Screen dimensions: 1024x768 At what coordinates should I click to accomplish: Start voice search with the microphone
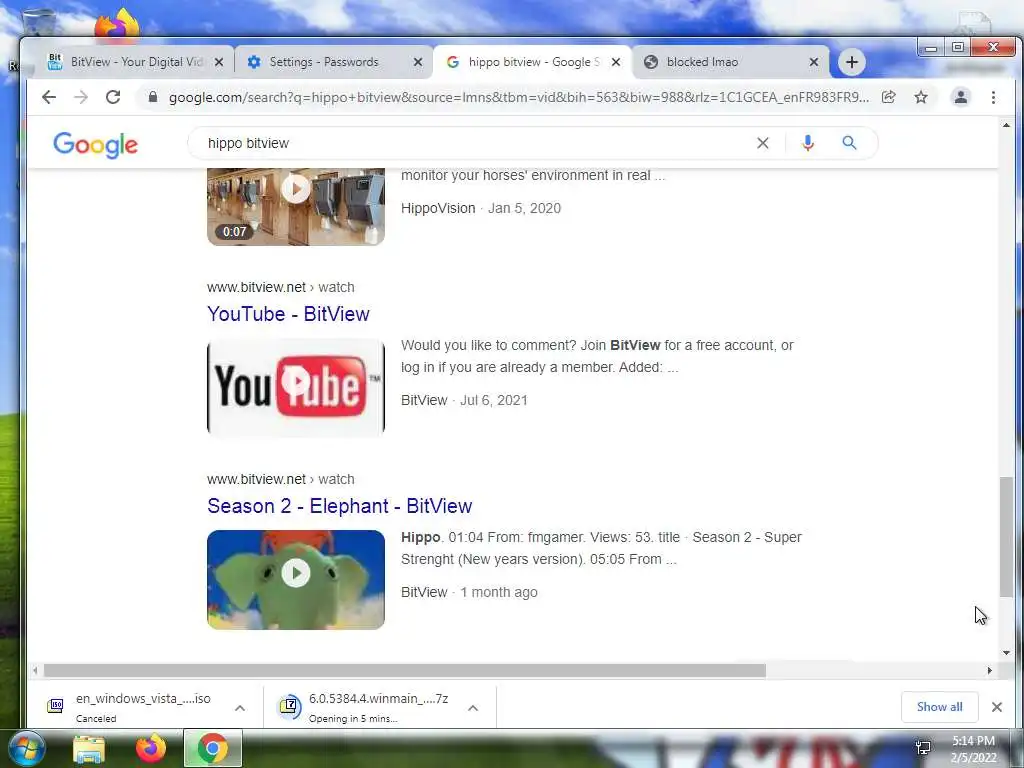(808, 143)
